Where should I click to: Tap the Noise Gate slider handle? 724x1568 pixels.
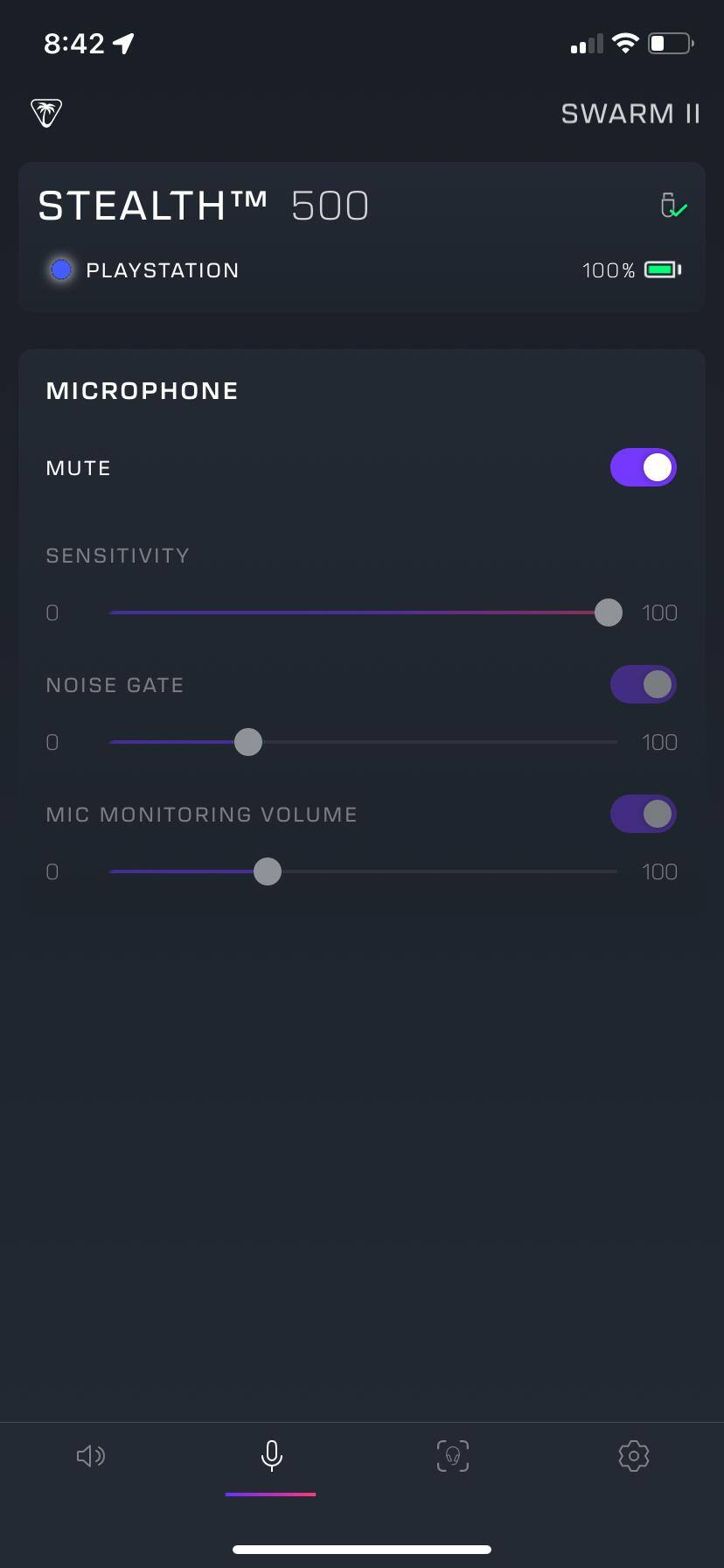point(248,742)
